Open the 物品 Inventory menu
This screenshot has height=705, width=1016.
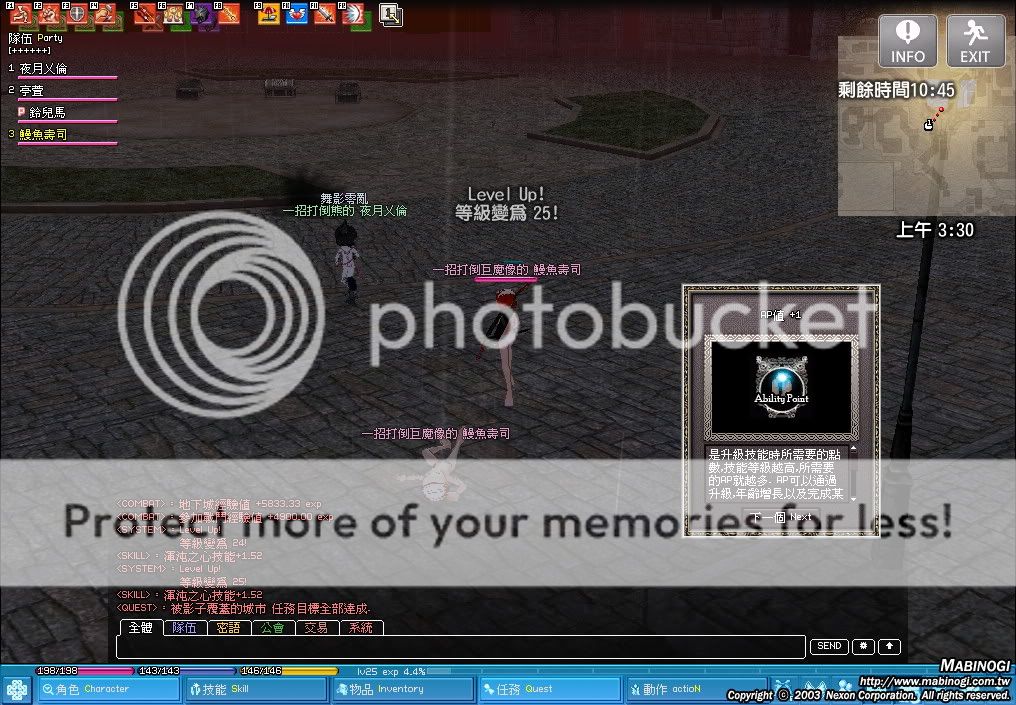point(400,689)
